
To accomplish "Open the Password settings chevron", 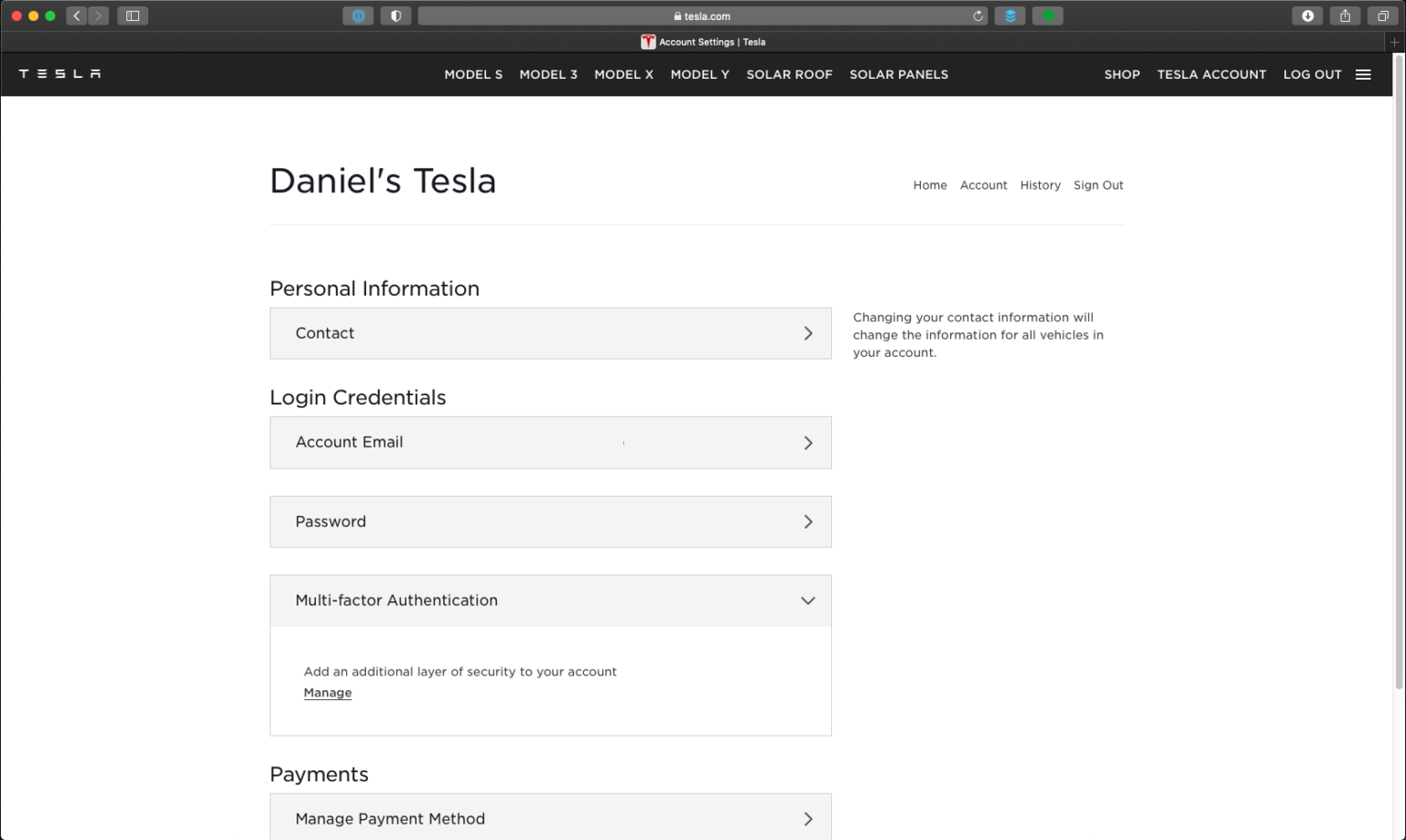I will click(x=808, y=522).
